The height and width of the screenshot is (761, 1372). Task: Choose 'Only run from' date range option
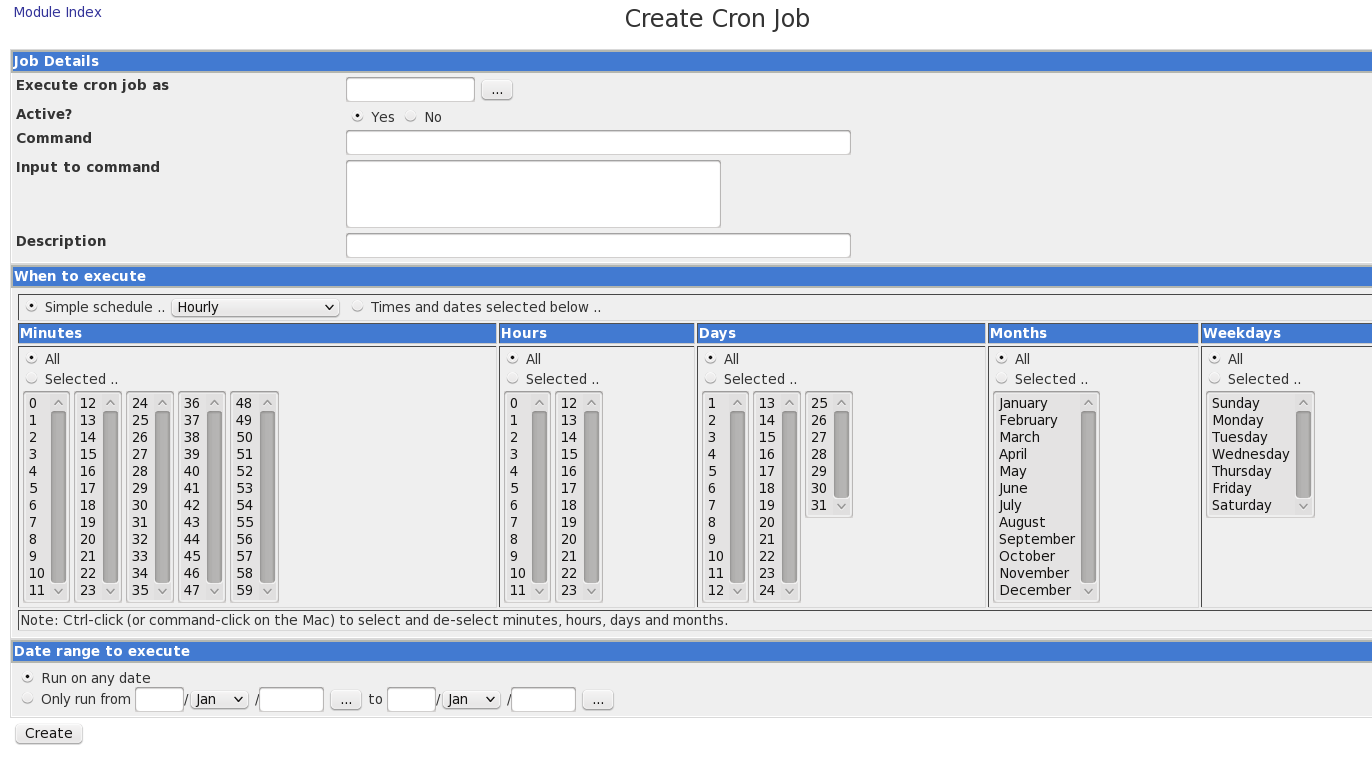pyautogui.click(x=28, y=699)
